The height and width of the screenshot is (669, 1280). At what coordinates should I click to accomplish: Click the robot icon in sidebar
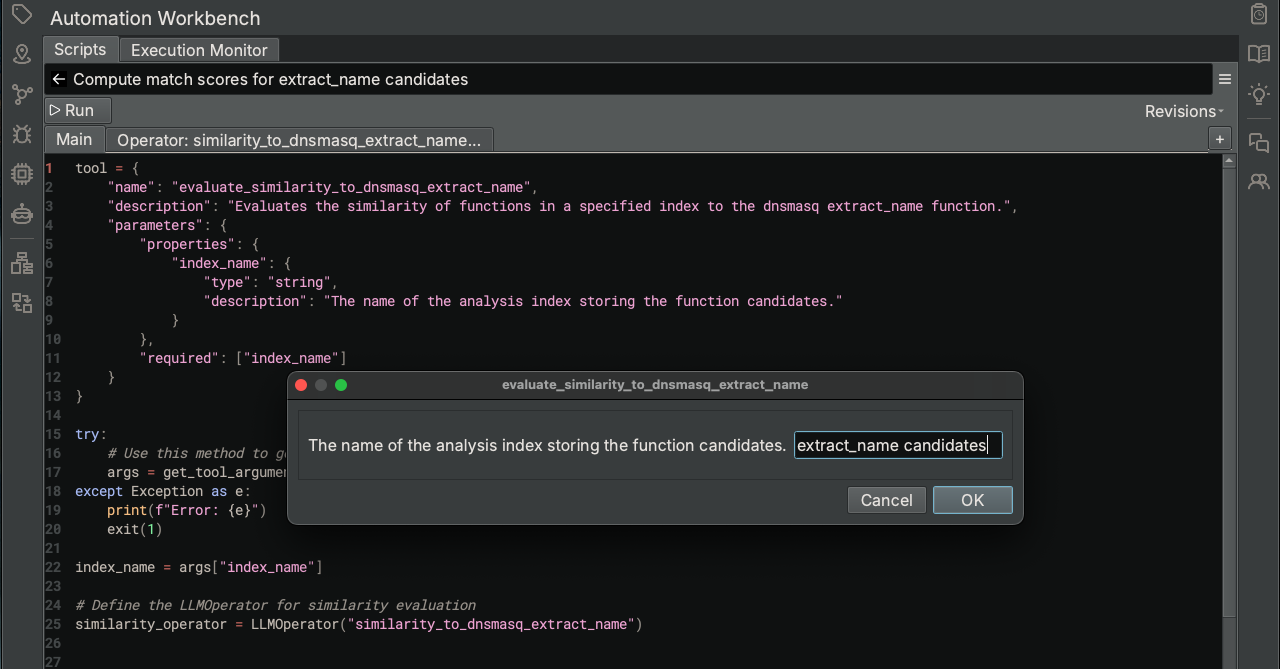pyautogui.click(x=21, y=214)
